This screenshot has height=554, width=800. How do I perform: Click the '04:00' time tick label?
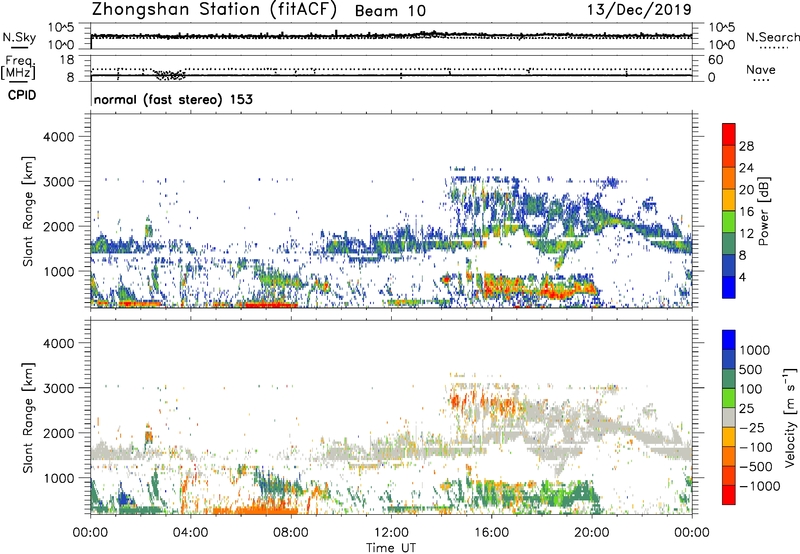pos(190,533)
